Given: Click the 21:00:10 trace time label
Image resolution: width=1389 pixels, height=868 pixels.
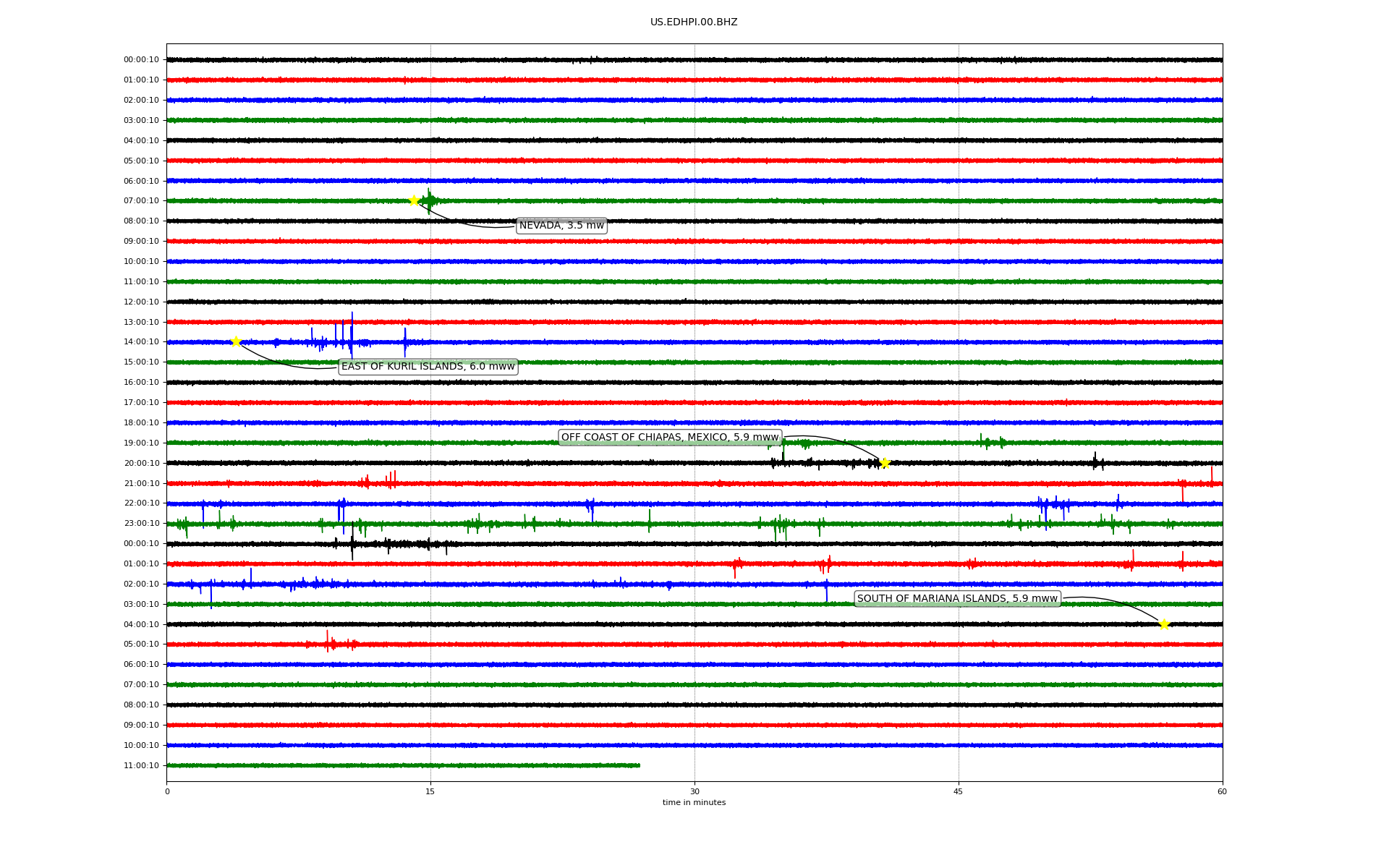Looking at the screenshot, I should click(x=141, y=483).
